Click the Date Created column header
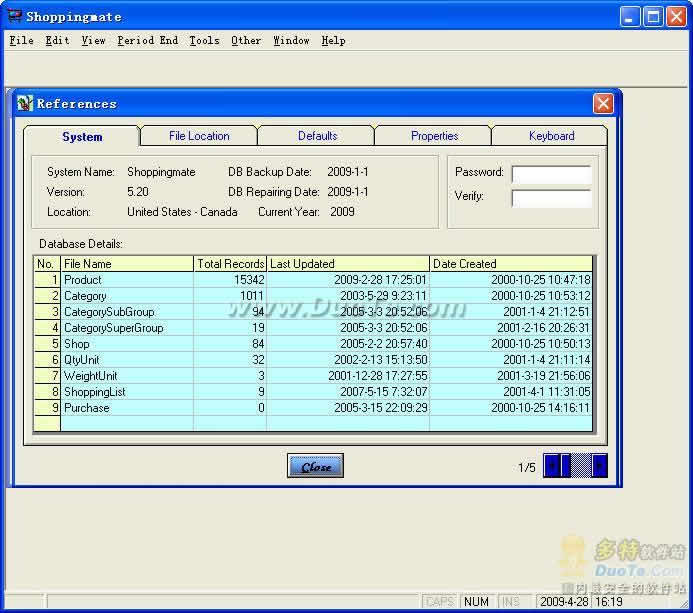Image resolution: width=693 pixels, height=613 pixels. [x=511, y=264]
